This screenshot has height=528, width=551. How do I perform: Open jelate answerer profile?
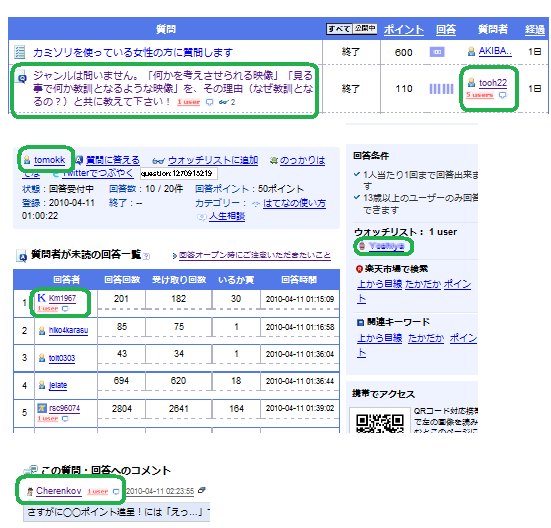(58, 385)
